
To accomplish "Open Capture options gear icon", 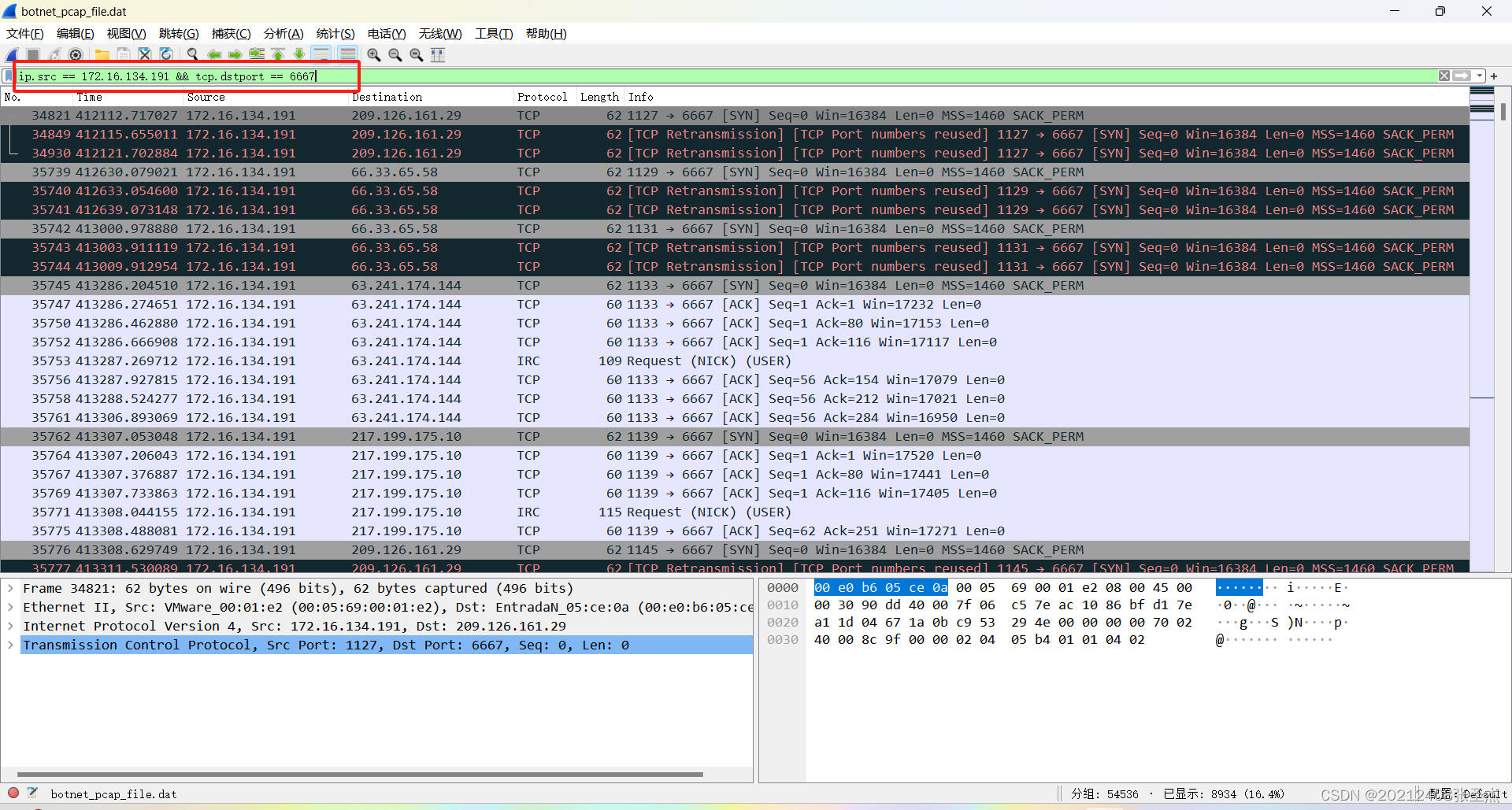I will click(x=76, y=54).
